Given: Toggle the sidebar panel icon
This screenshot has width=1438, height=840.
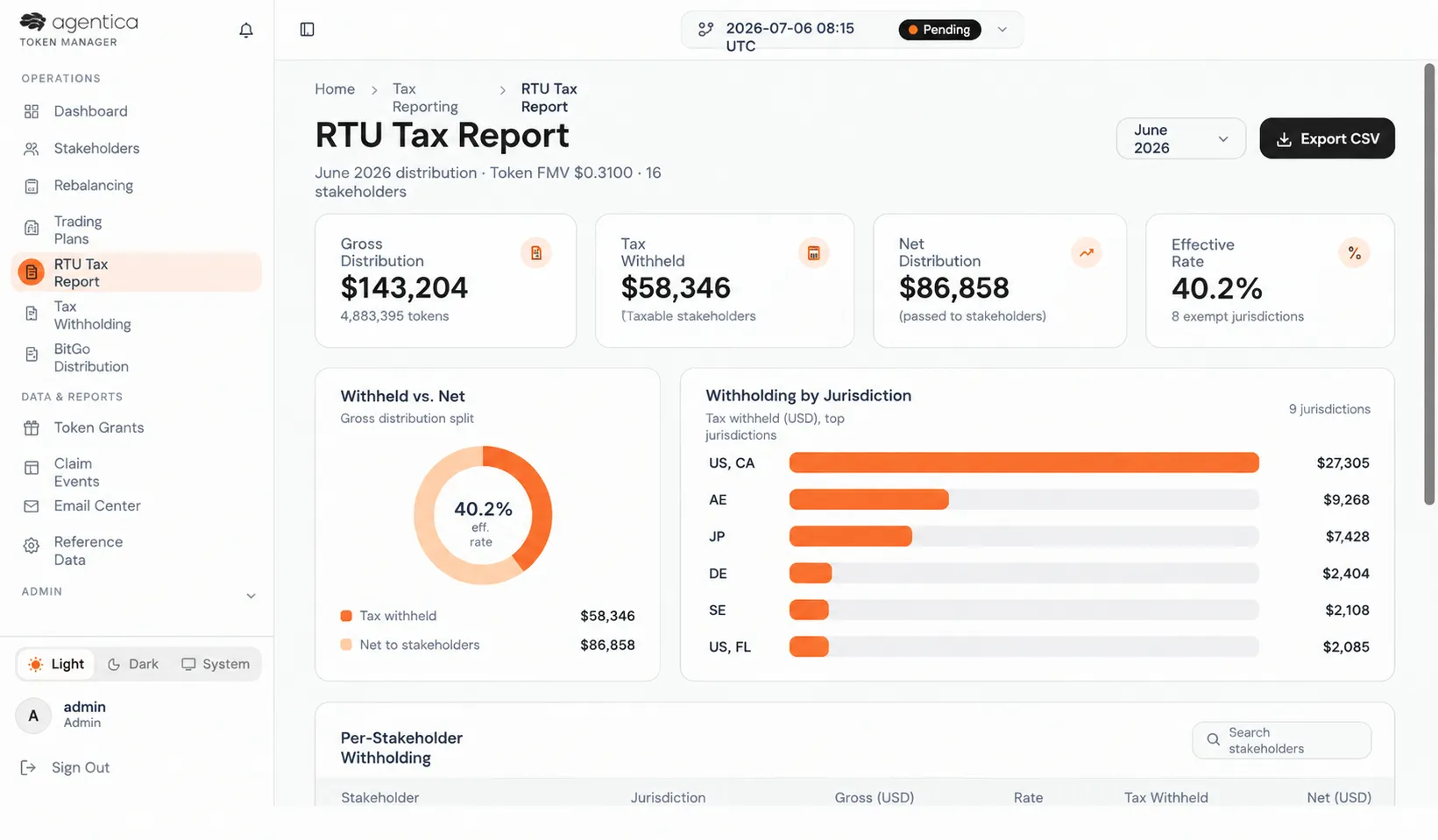Looking at the screenshot, I should (x=307, y=30).
